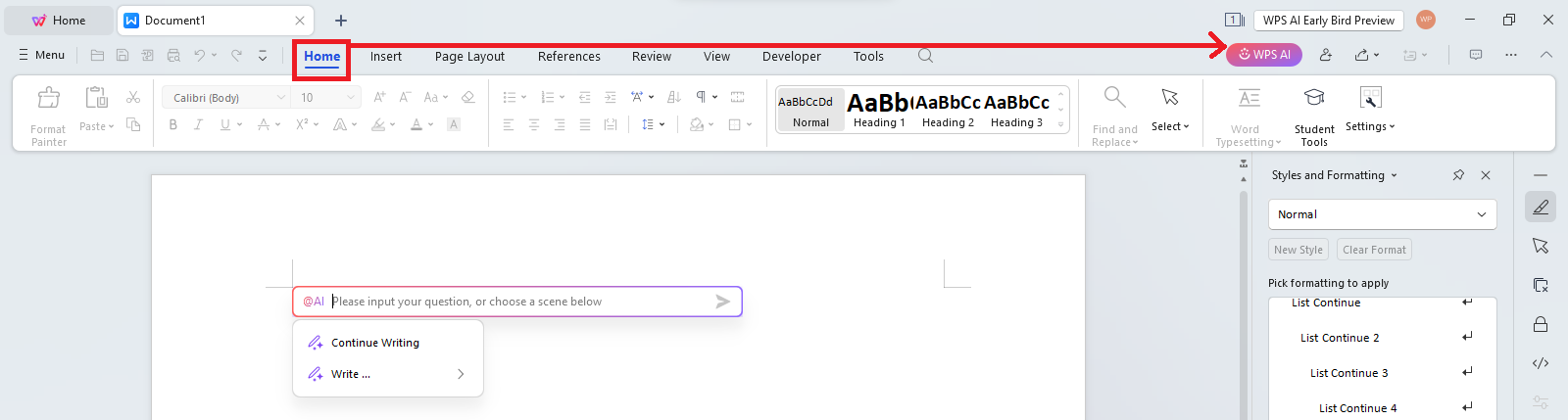Click the Format Painter brush icon
The height and width of the screenshot is (420, 1568).
pyautogui.click(x=48, y=98)
